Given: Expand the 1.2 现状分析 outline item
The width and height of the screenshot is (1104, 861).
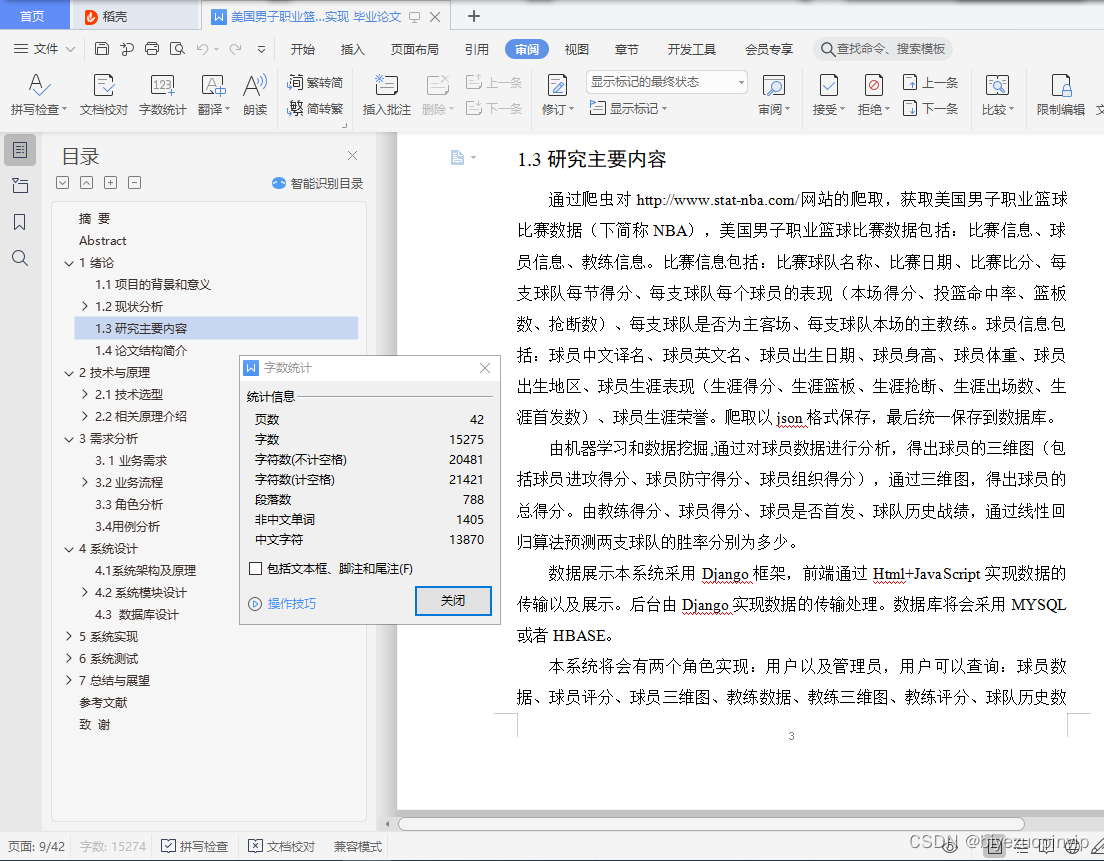Looking at the screenshot, I should (x=85, y=306).
